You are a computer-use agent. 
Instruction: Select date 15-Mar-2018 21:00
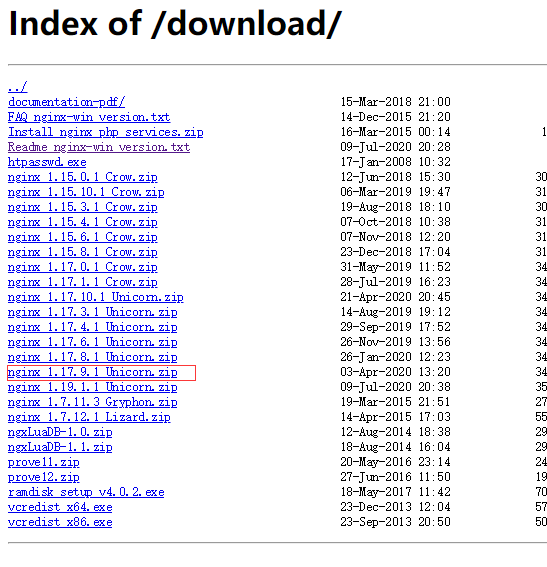coord(396,102)
